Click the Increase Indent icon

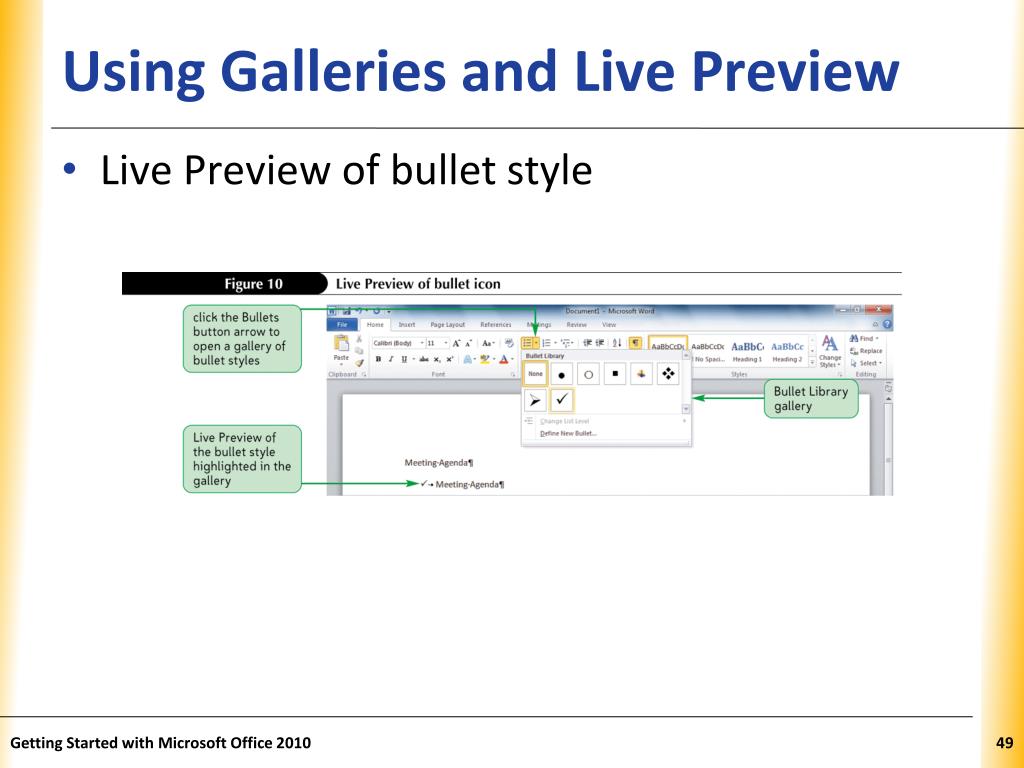600,343
